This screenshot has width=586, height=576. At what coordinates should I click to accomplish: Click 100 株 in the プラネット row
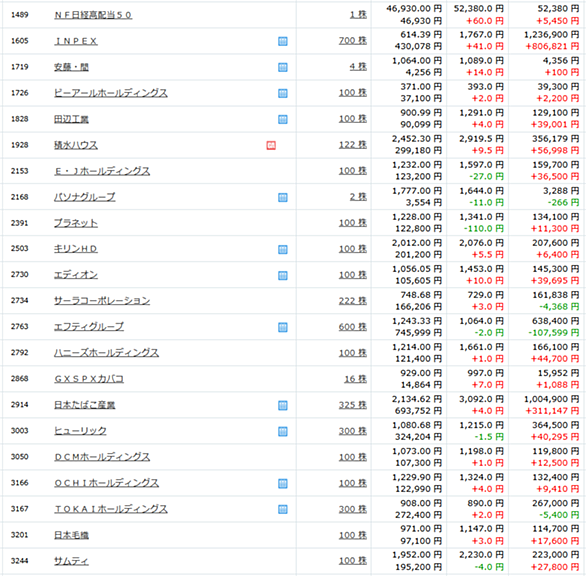tap(353, 223)
